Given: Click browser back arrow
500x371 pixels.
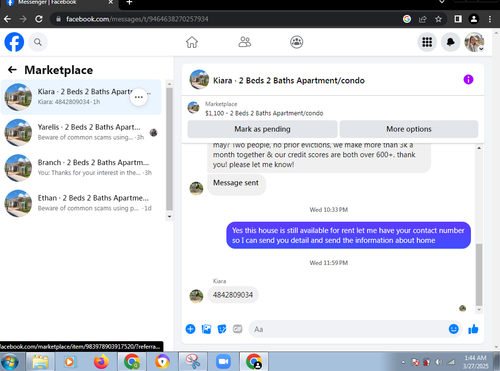Looking at the screenshot, I should 7,19.
